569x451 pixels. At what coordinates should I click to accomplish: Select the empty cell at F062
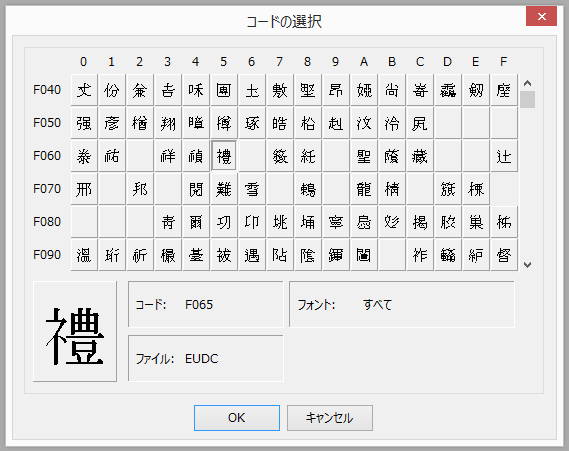point(140,156)
